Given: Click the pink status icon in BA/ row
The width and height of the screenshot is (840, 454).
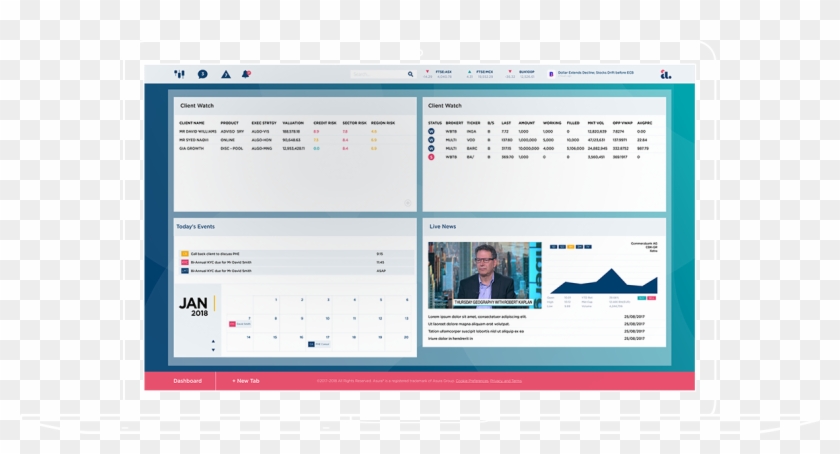Looking at the screenshot, I should pyautogui.click(x=431, y=157).
